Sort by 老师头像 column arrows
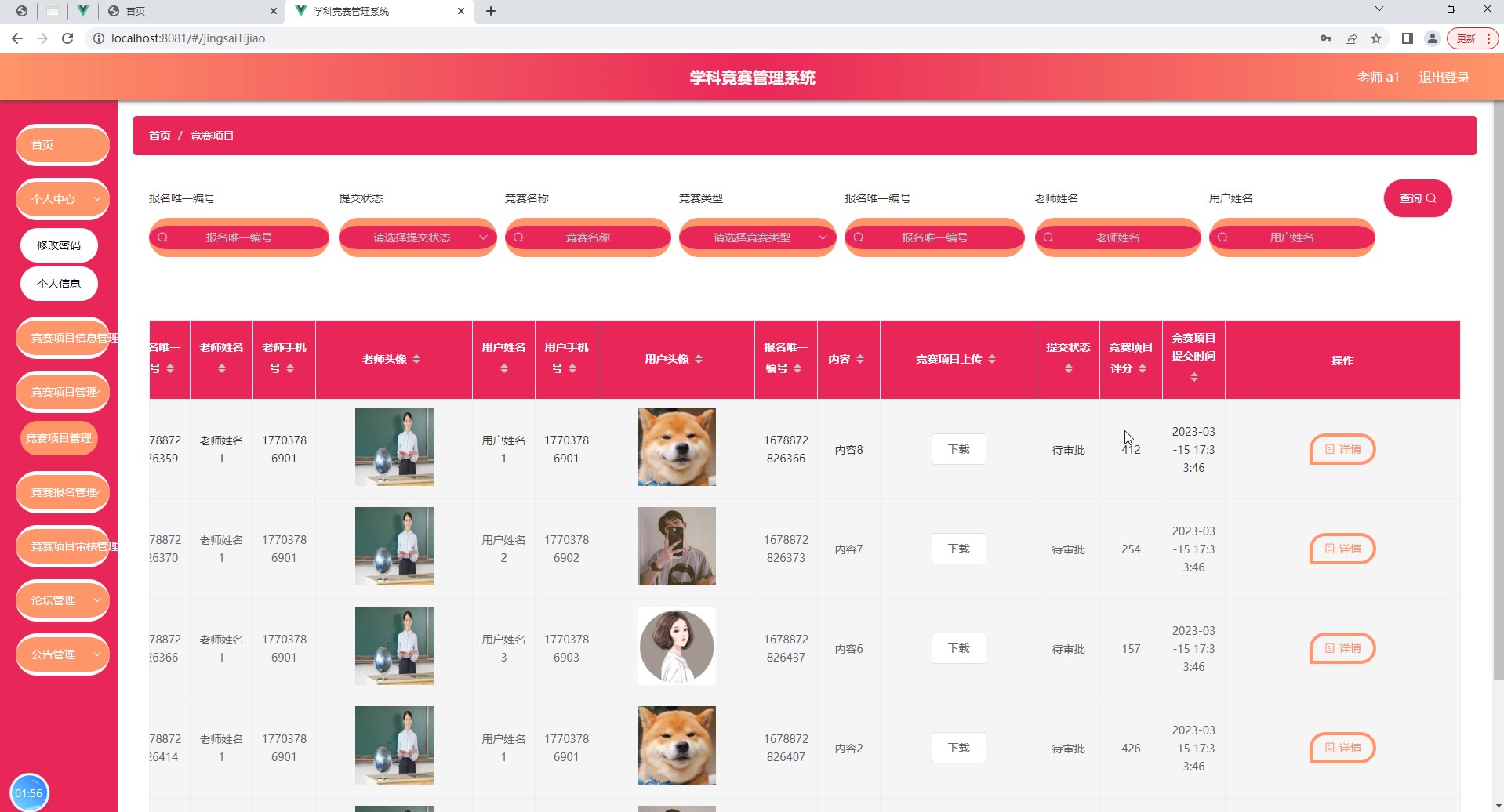This screenshot has width=1504, height=812. coord(416,359)
